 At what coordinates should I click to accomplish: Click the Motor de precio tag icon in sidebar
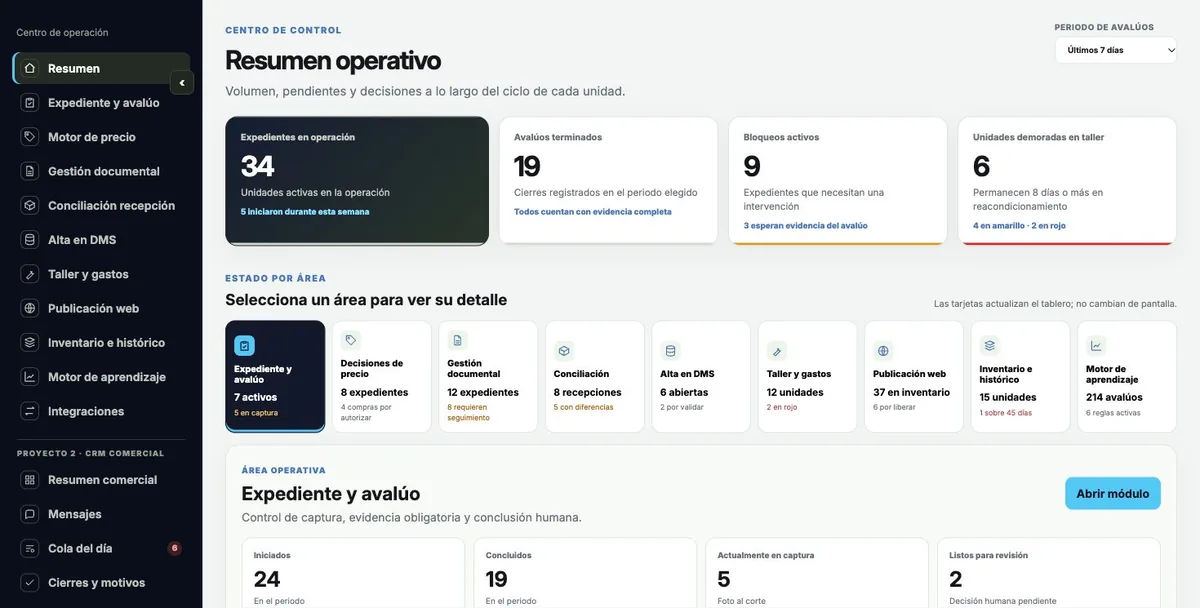pos(29,137)
